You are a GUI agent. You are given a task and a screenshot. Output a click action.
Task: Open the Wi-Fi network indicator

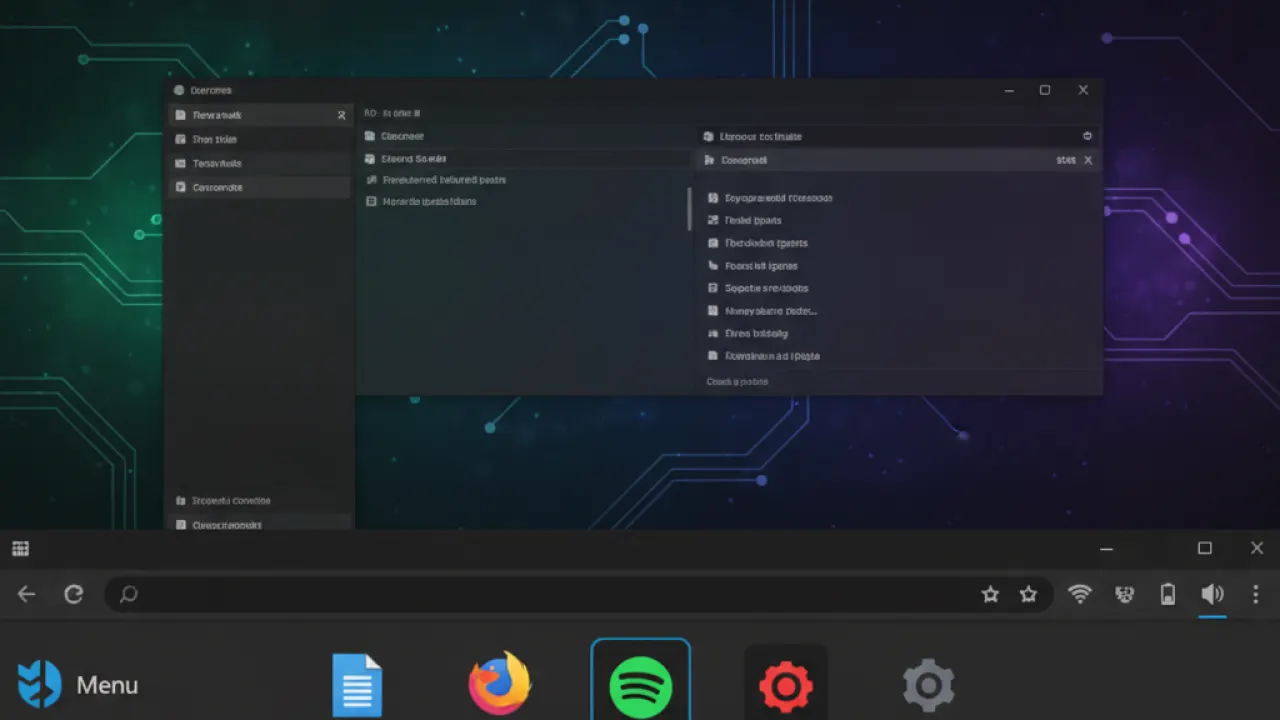click(x=1080, y=594)
